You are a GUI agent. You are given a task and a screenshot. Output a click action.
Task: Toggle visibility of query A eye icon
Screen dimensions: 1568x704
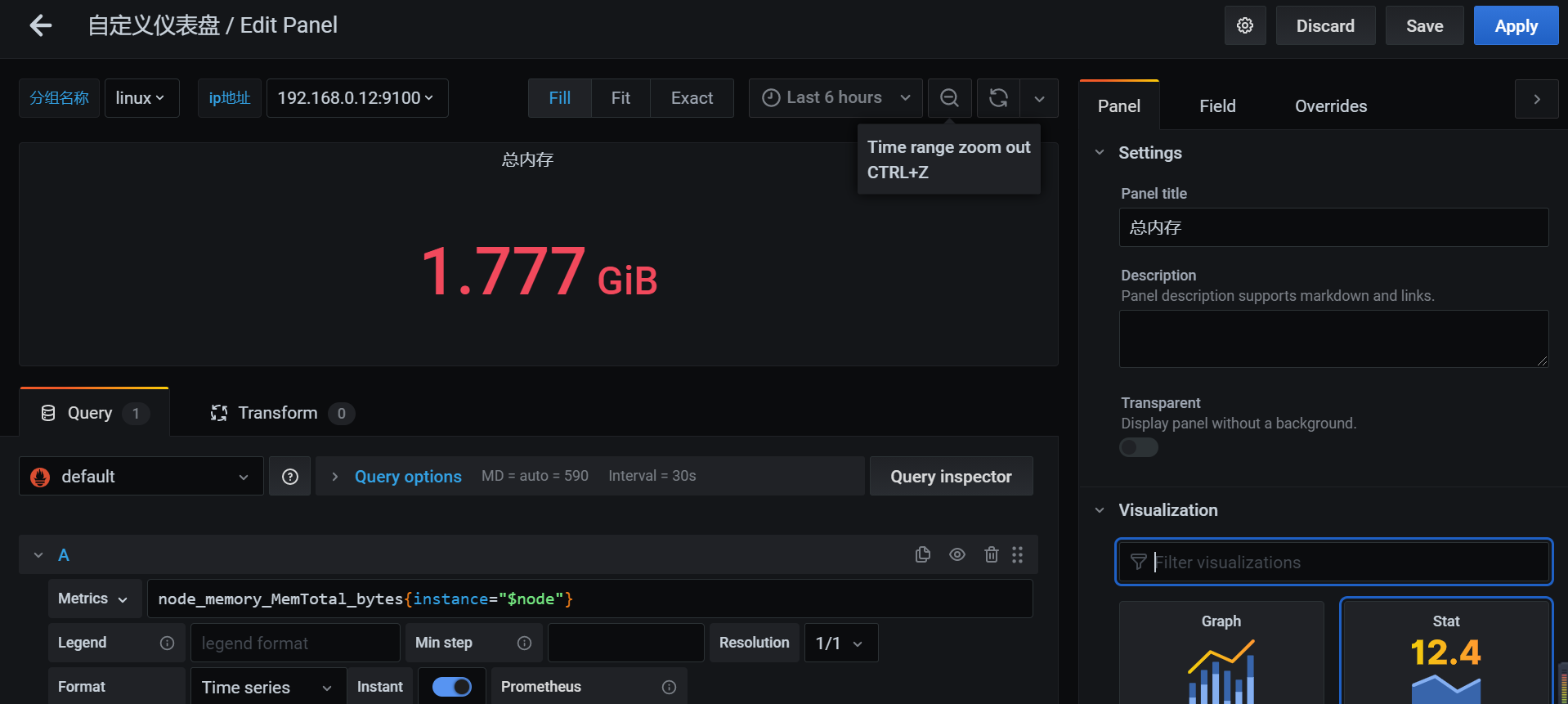point(957,554)
